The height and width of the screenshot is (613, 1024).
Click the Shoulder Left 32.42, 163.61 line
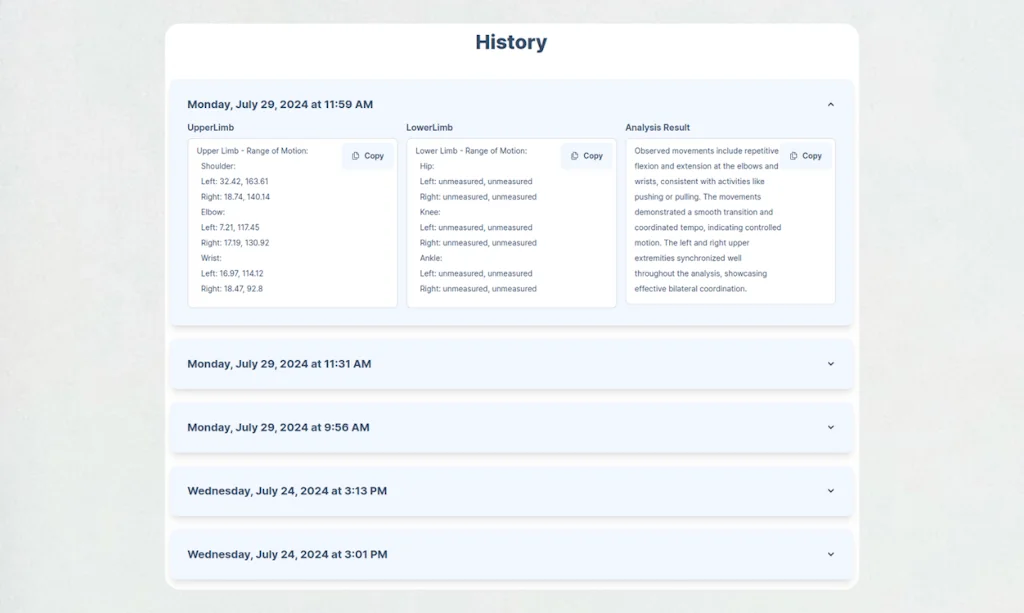pyautogui.click(x=235, y=181)
